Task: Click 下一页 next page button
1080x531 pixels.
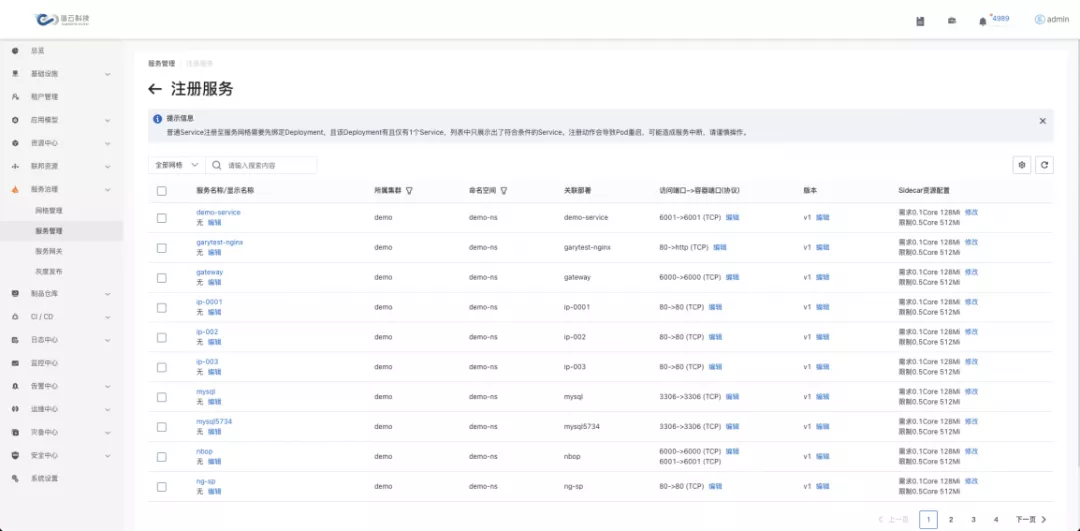Action: 1031,519
